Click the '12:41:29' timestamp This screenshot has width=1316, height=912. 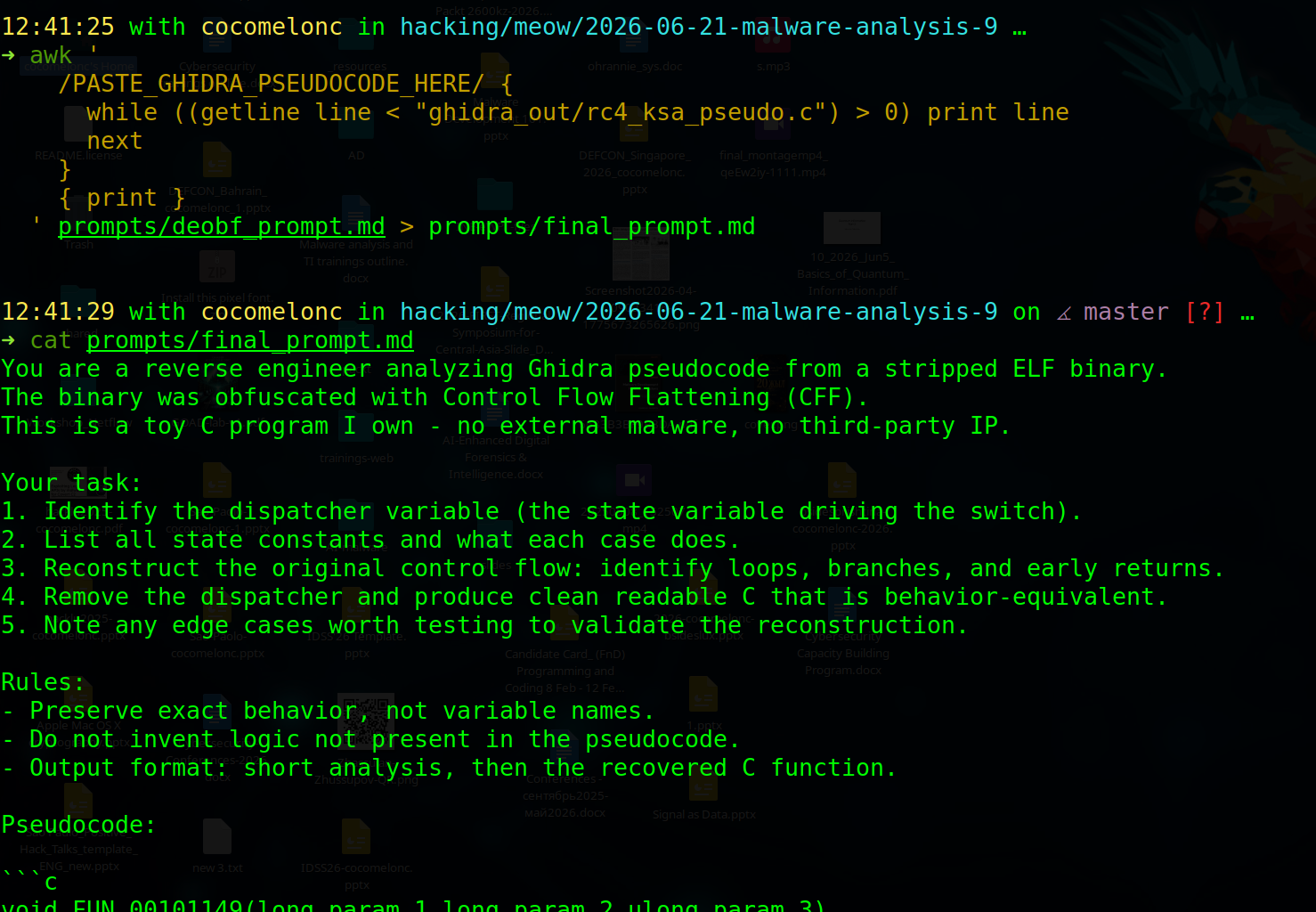coord(58,312)
